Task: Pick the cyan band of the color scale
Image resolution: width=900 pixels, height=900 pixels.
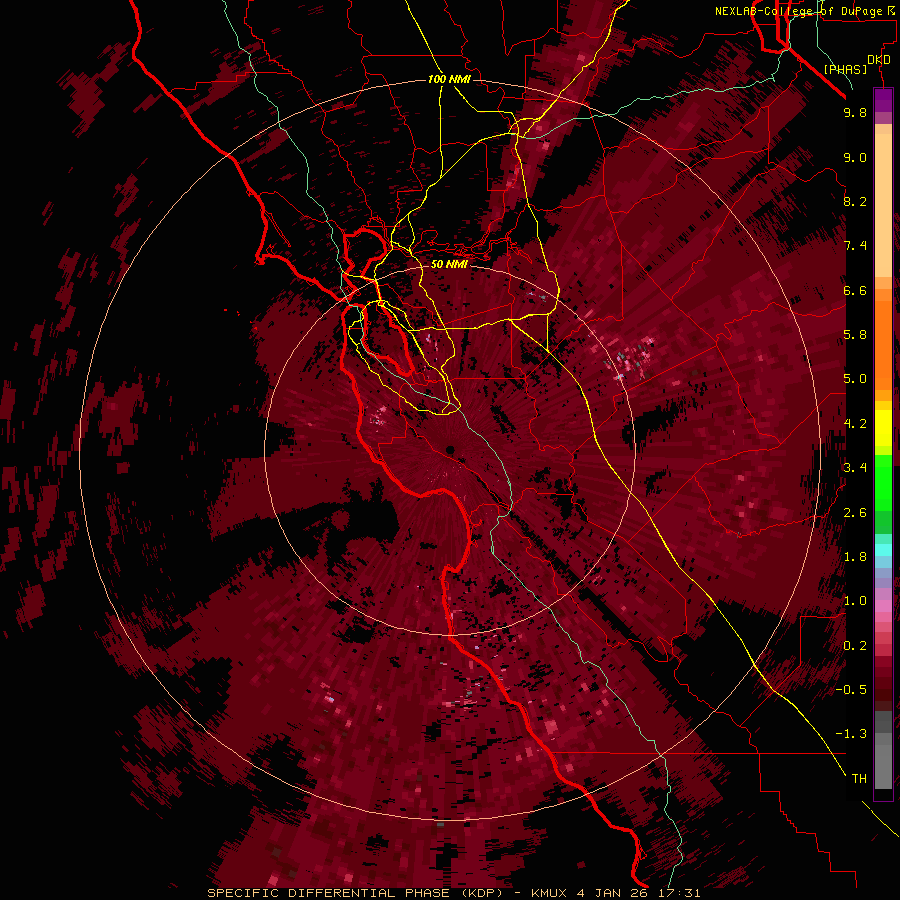Action: (x=883, y=549)
